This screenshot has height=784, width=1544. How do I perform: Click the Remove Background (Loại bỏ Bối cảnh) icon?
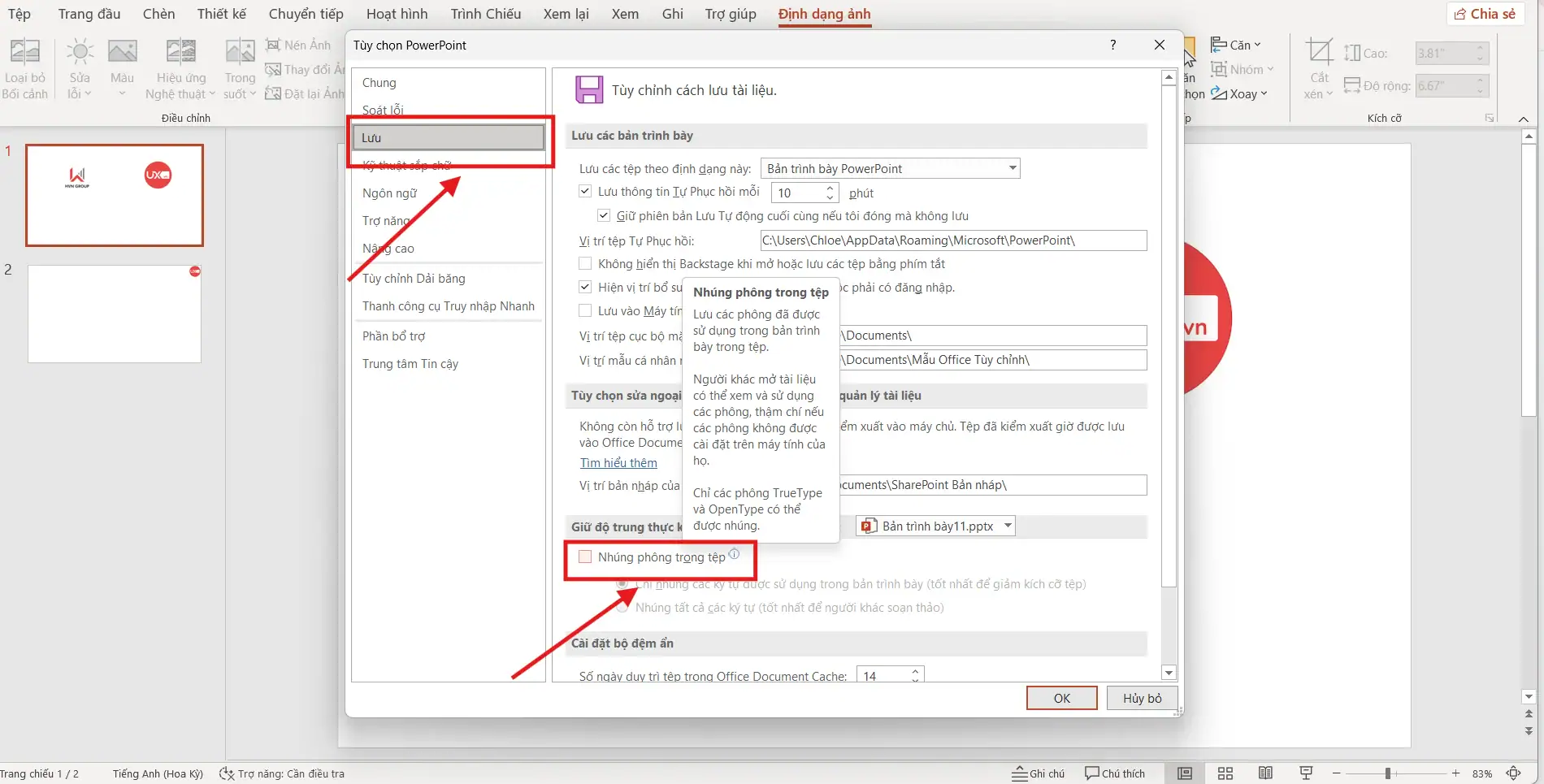click(x=24, y=53)
